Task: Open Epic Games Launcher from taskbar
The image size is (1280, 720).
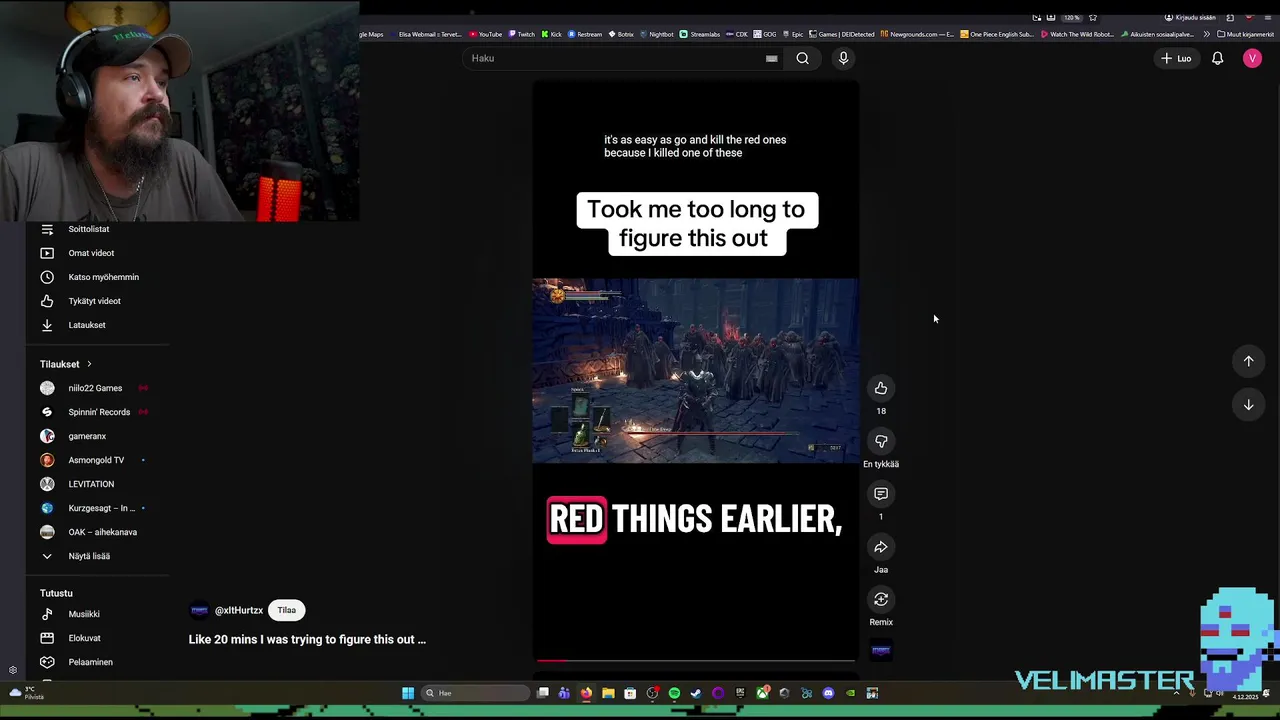Action: tap(740, 693)
